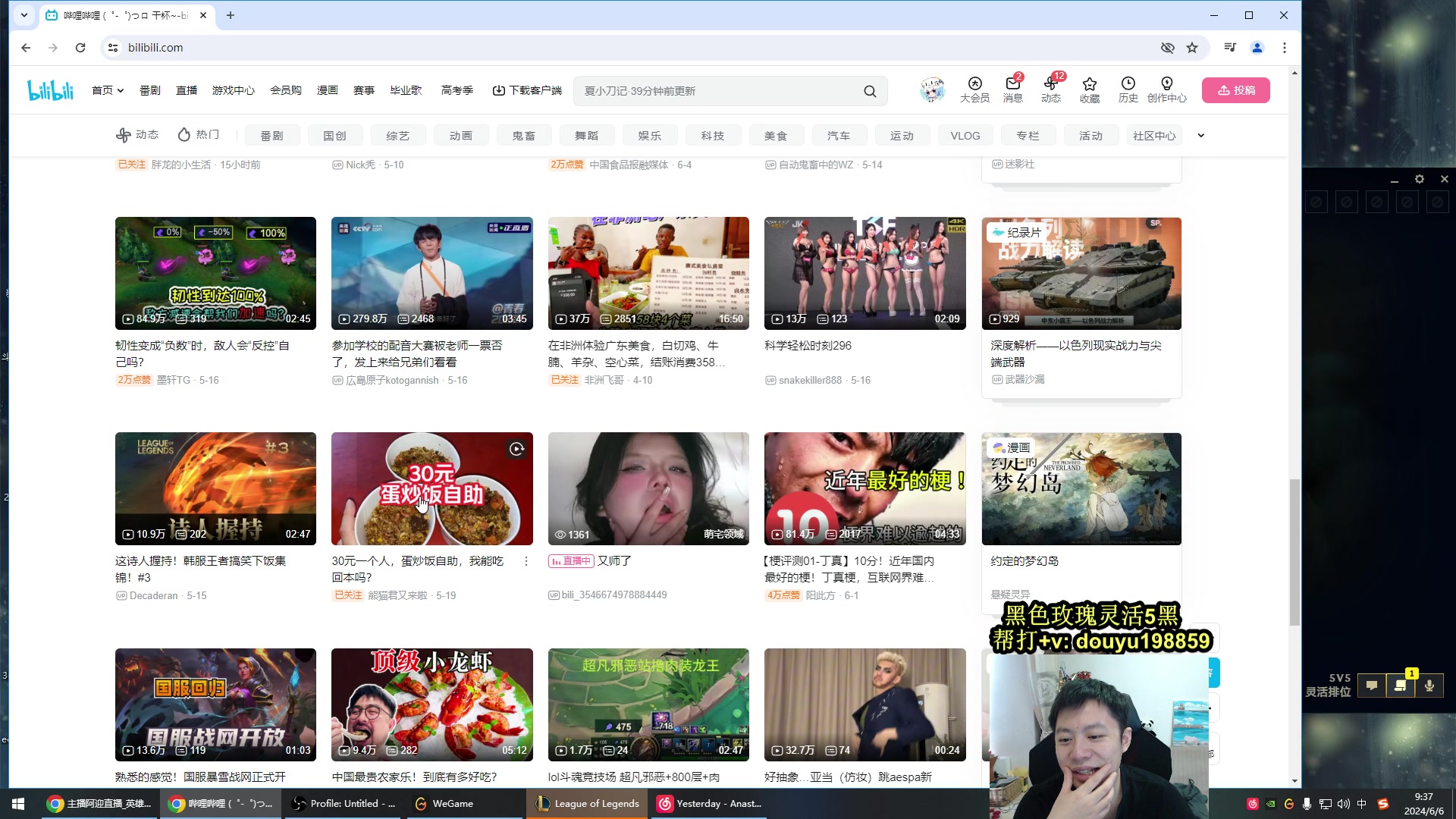Open the 消息 messages icon with badge
This screenshot has width=1456, height=819.
1013,85
